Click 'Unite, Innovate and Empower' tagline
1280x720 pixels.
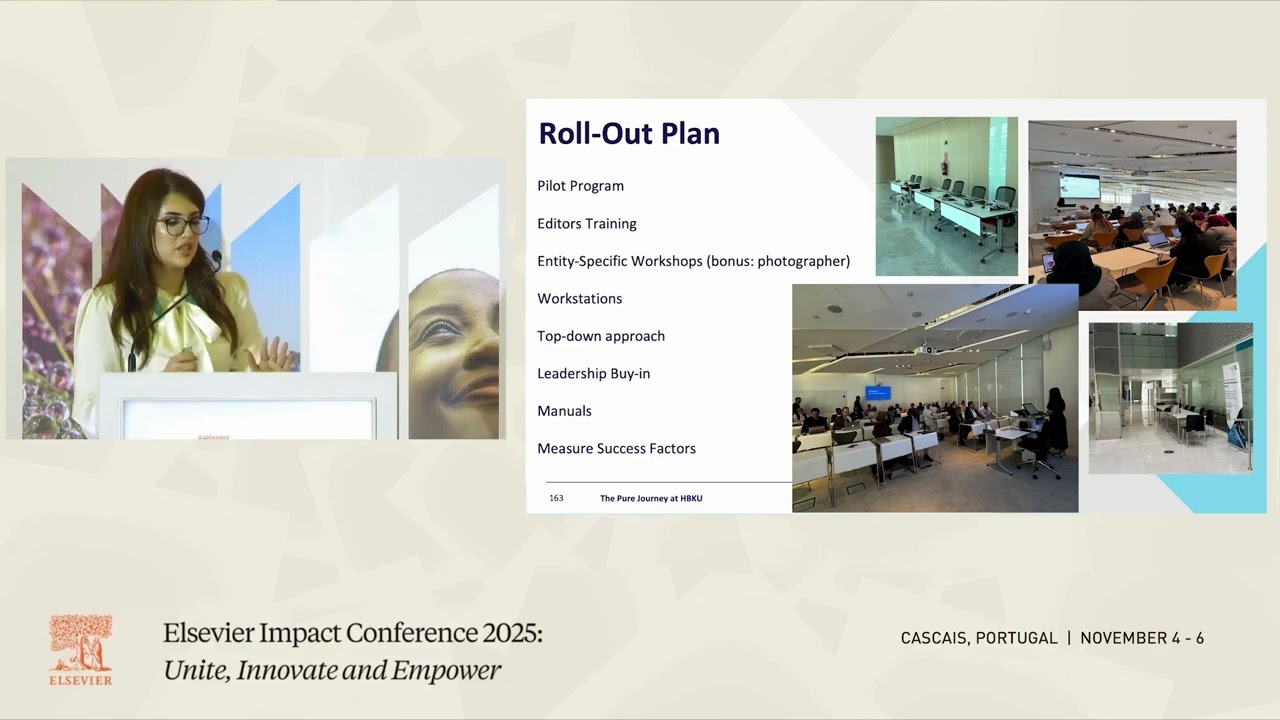[x=332, y=670]
